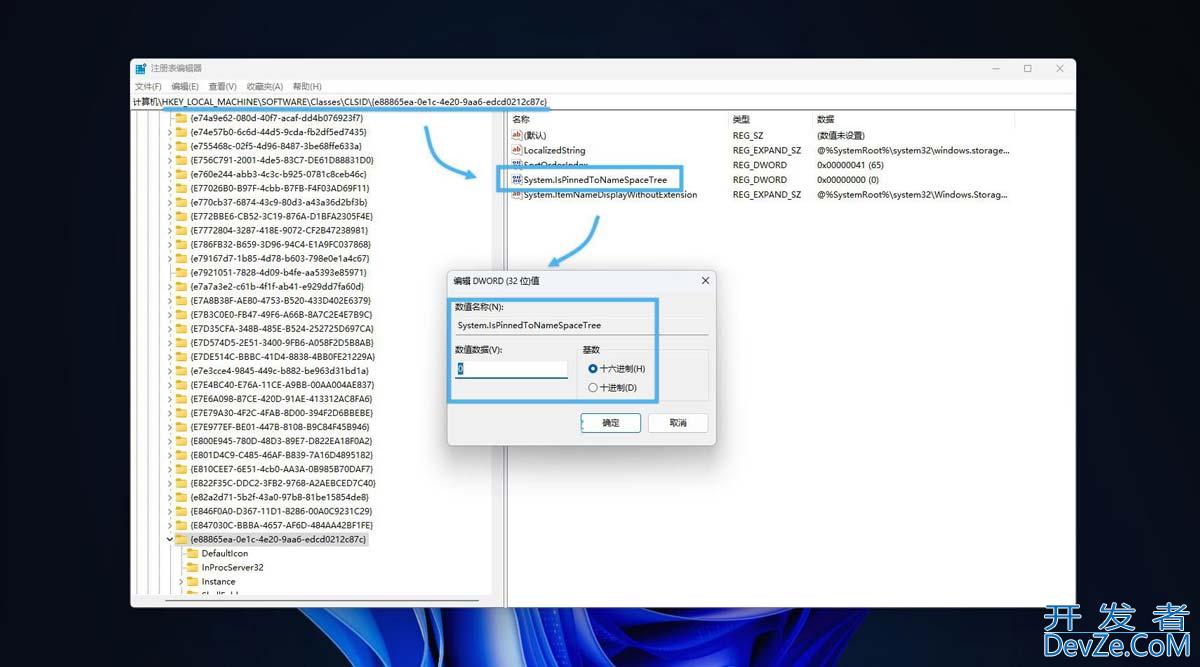Click folder icon of {e755468c-02f5-4d96-8487-3be68ffe633a}
Image resolution: width=1200 pixels, height=667 pixels.
[x=181, y=146]
